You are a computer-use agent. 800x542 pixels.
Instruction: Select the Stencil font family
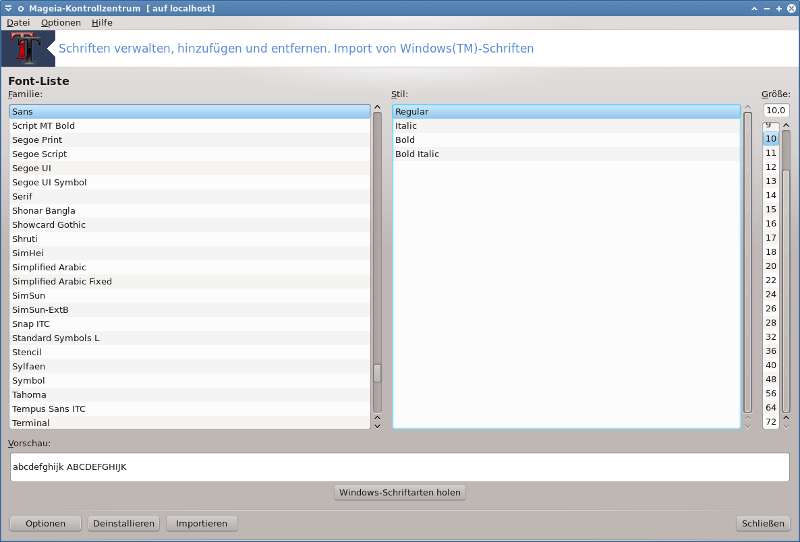(190, 352)
